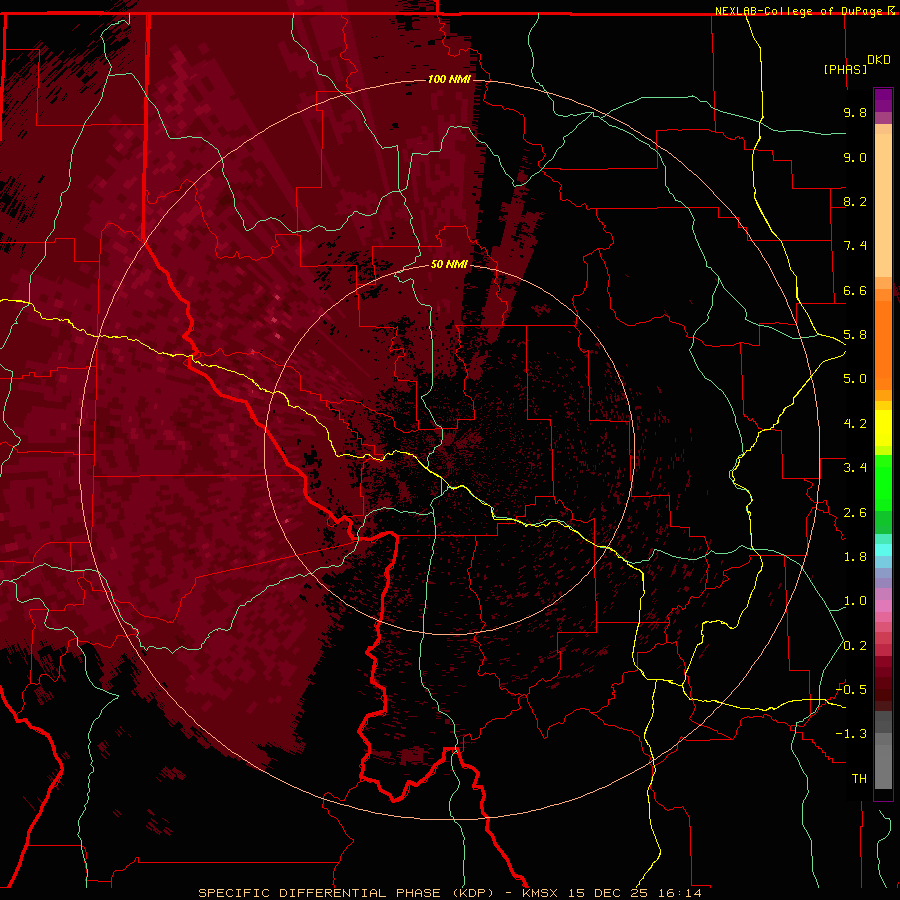
Task: Pick the bright green segment of color bar
Action: pyautogui.click(x=883, y=482)
